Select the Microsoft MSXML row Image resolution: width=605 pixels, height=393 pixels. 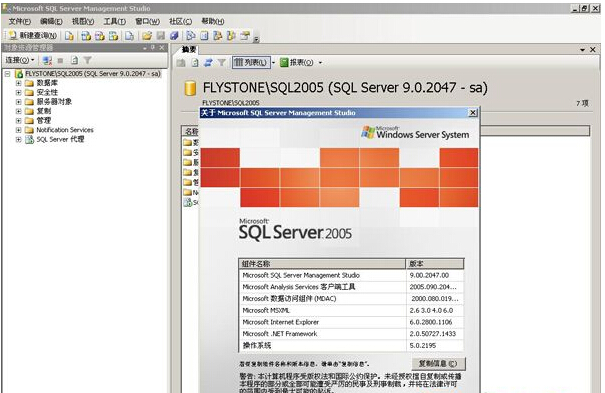tap(352, 310)
